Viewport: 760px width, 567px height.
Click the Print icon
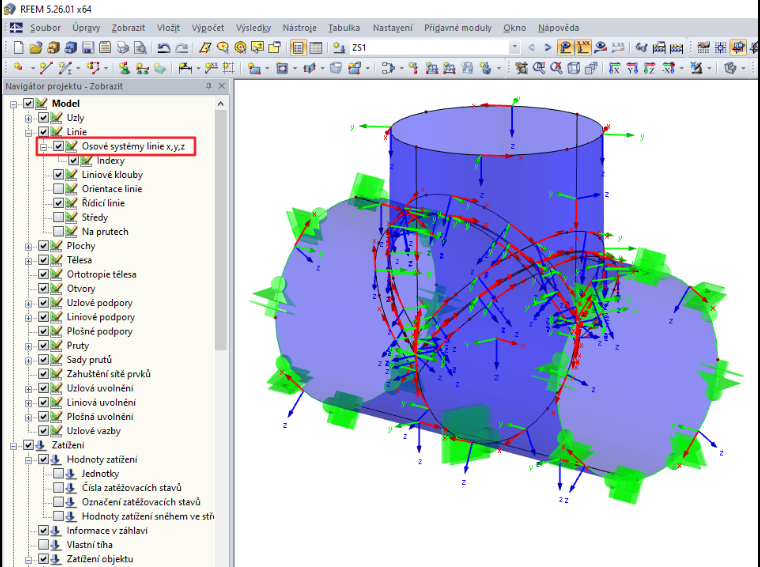(x=123, y=47)
